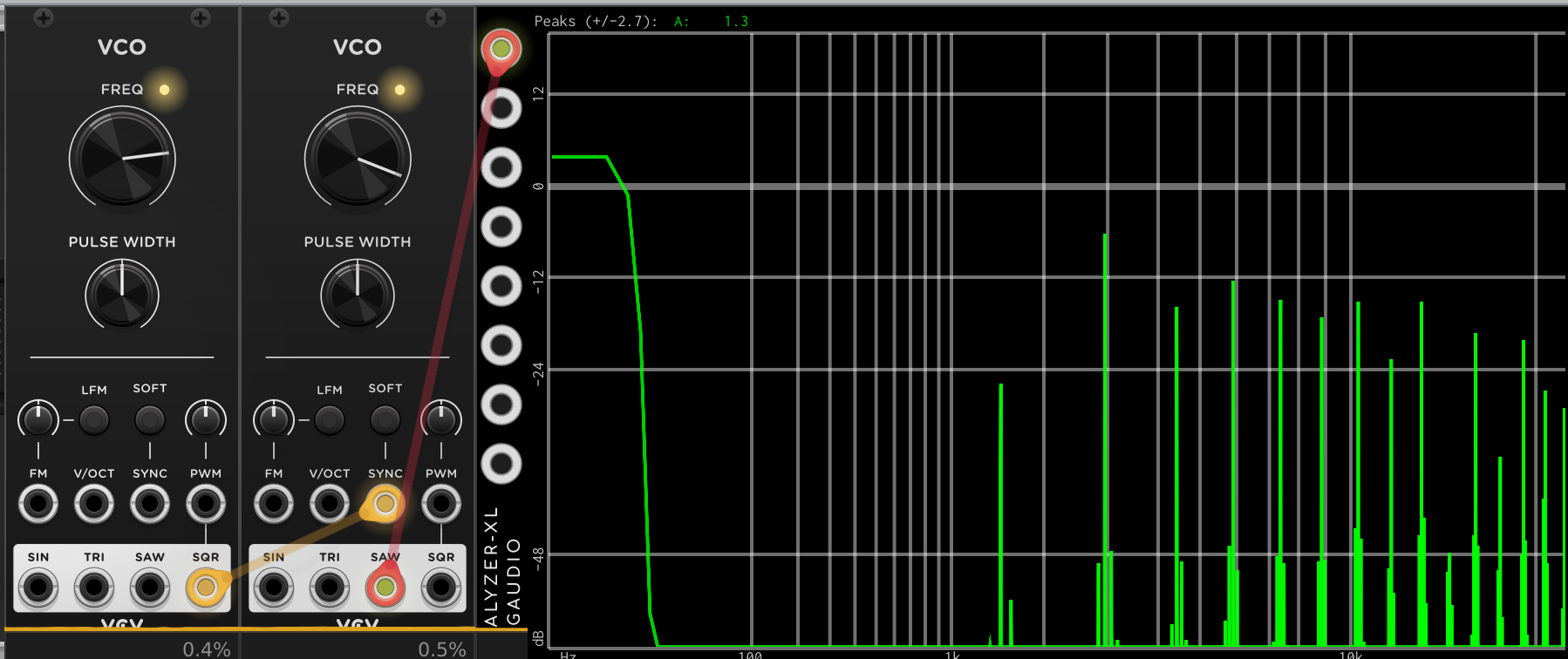Click the fifth input jack on the analyzer
Viewport: 1568px width, 659px height.
[x=501, y=286]
